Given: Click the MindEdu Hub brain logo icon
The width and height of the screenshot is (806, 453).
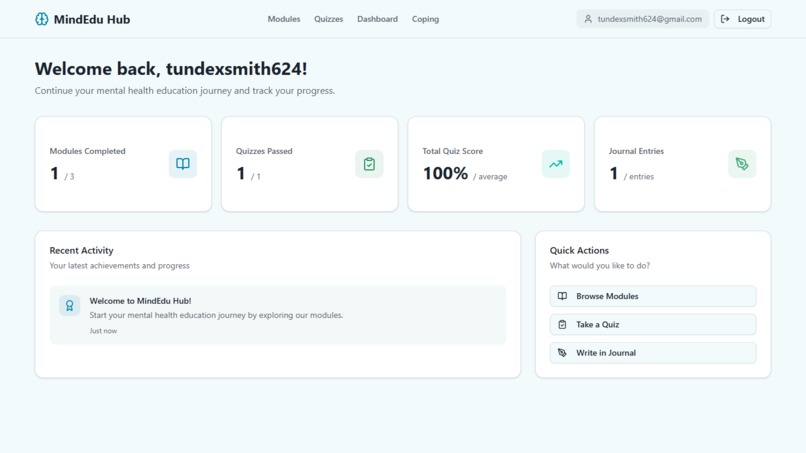Looking at the screenshot, I should tap(42, 19).
